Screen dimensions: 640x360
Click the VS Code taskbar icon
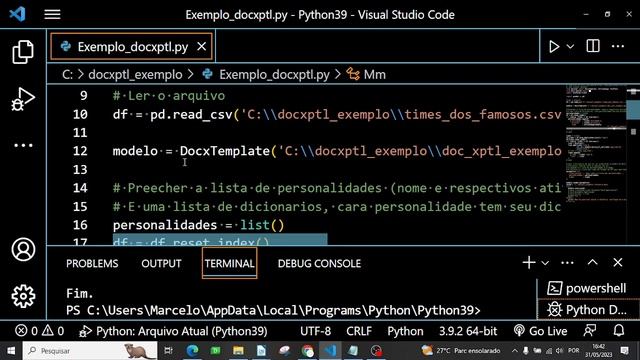(x=330, y=351)
